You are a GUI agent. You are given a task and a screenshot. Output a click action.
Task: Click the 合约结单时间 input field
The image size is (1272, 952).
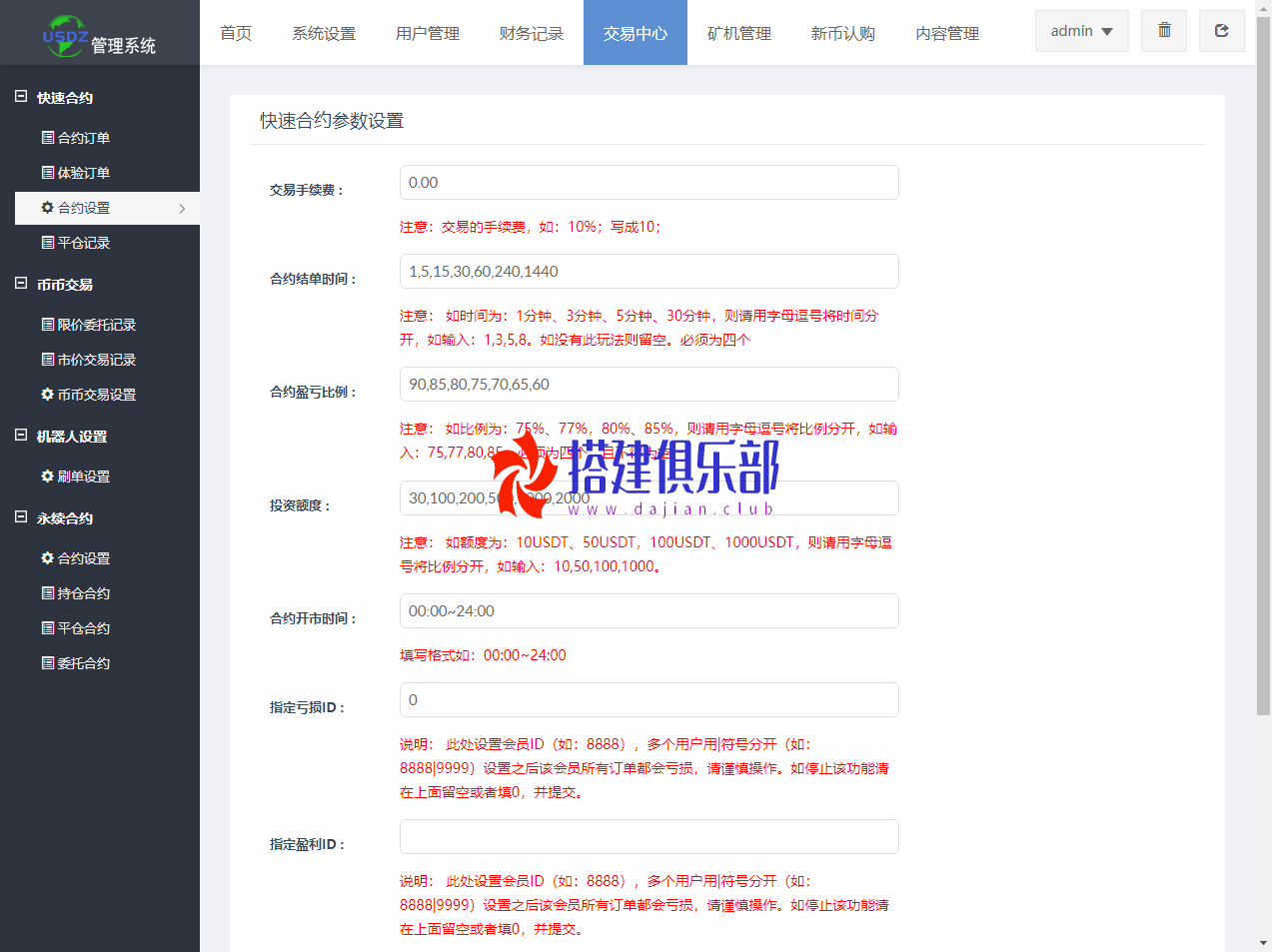point(648,272)
